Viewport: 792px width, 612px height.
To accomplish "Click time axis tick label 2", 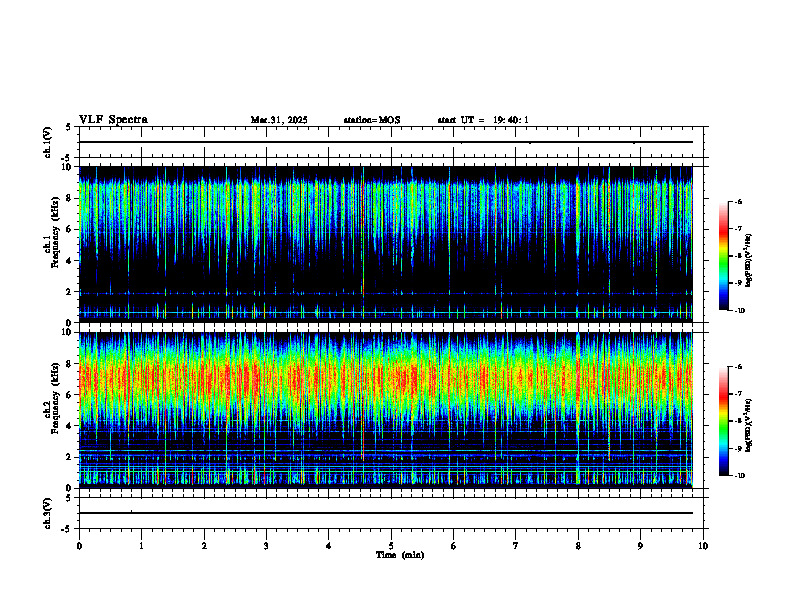I will pyautogui.click(x=204, y=546).
